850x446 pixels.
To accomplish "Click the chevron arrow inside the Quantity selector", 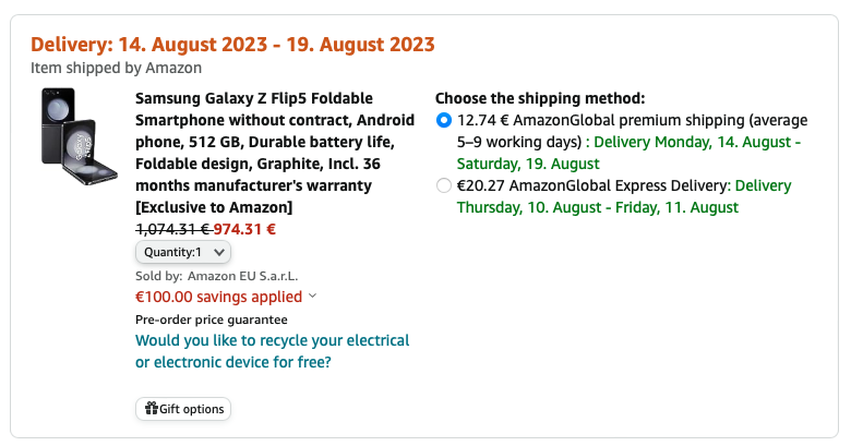I will pos(220,252).
